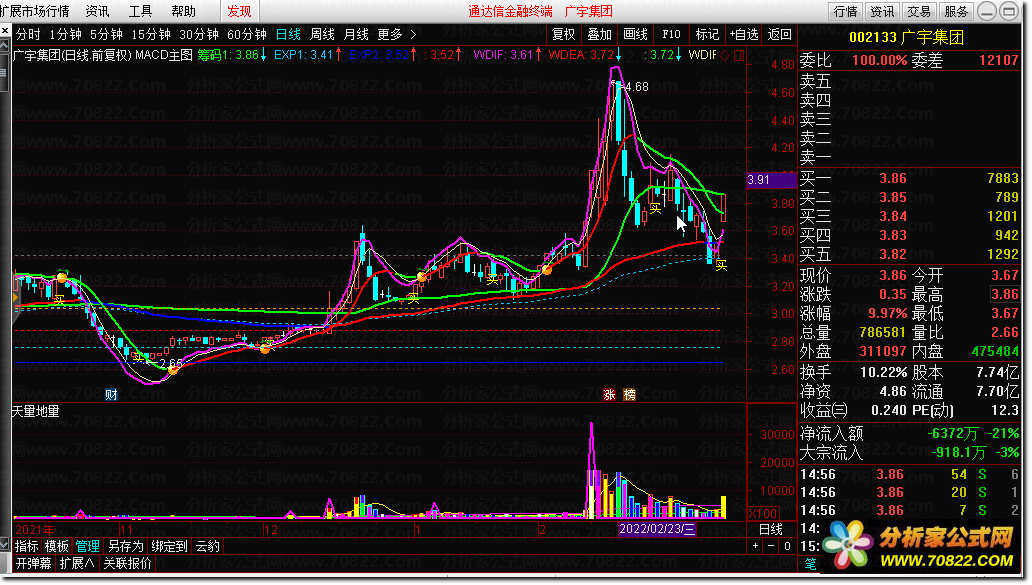The height and width of the screenshot is (585, 1032).
Task: Switch to the 60分钟 period
Action: 246,34
